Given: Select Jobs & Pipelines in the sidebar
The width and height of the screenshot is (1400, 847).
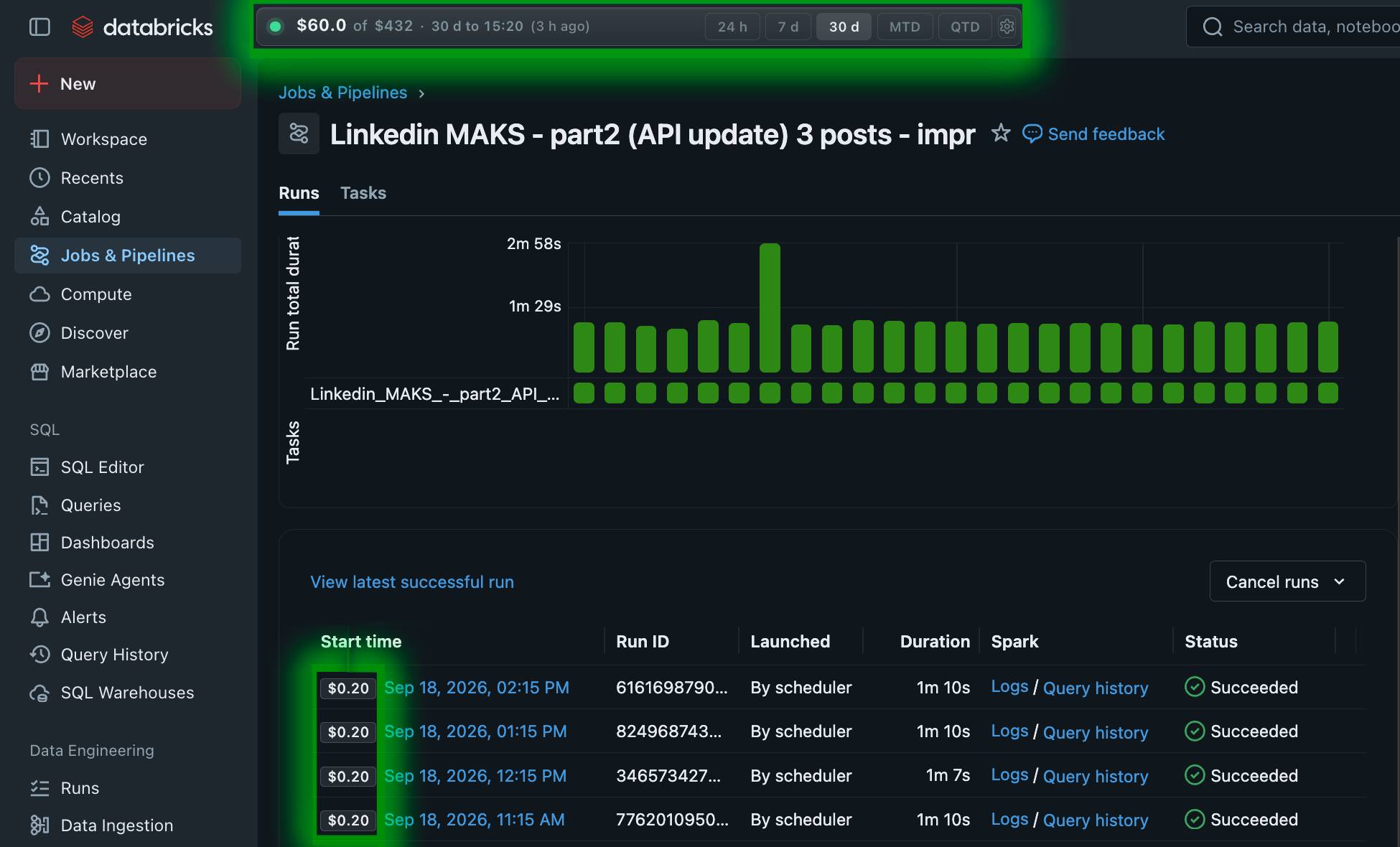Looking at the screenshot, I should (x=128, y=256).
